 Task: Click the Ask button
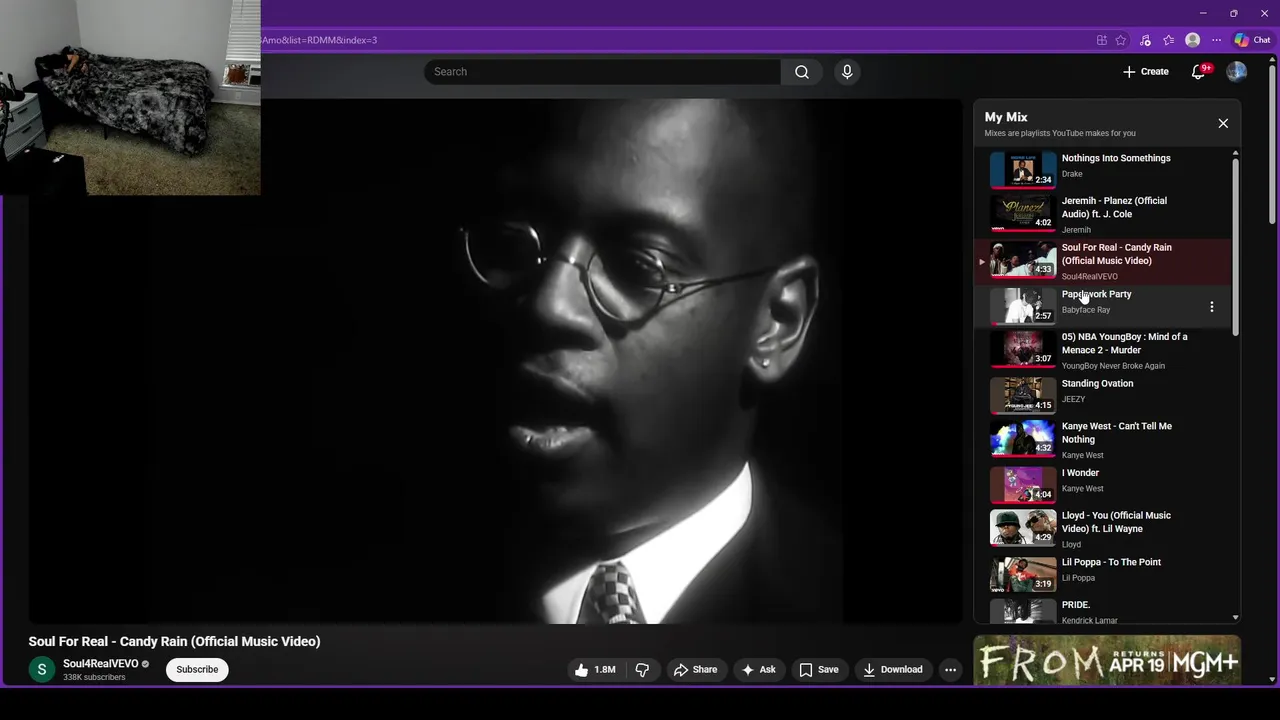click(758, 670)
